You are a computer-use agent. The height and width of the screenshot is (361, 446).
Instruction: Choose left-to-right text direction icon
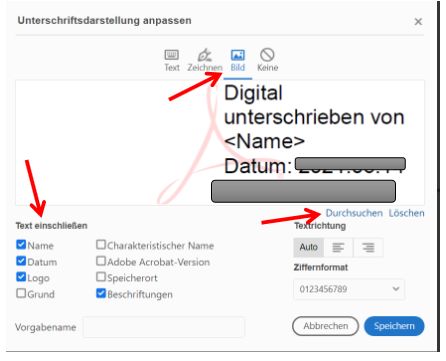pyautogui.click(x=338, y=247)
